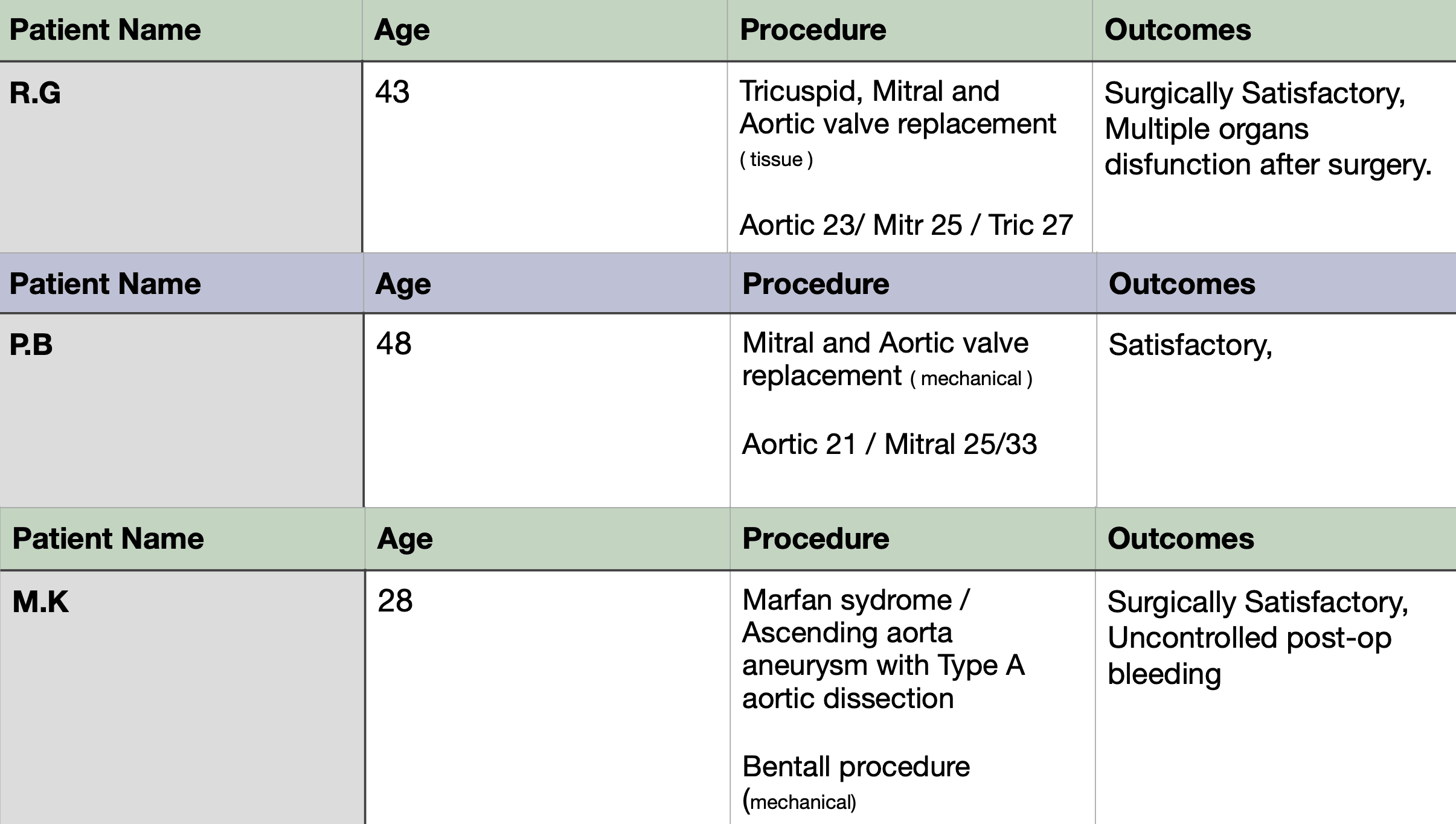Viewport: 1456px width, 824px height.
Task: Select the age 48 cell
Action: coord(394,343)
